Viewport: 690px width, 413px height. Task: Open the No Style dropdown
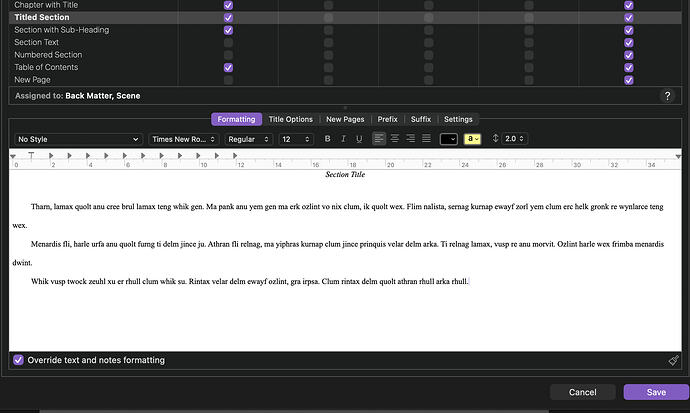coord(78,139)
